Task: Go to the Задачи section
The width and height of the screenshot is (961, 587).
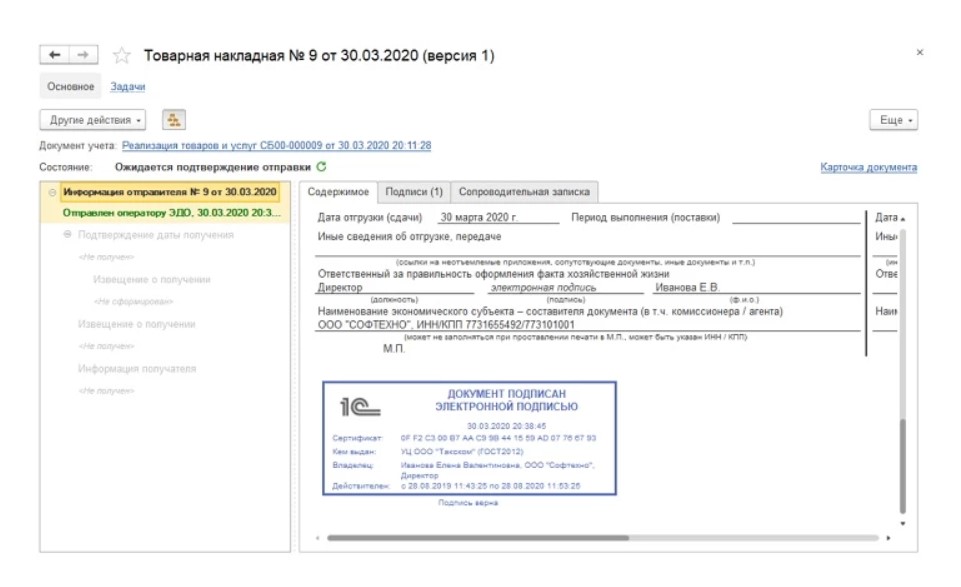Action: coord(127,87)
